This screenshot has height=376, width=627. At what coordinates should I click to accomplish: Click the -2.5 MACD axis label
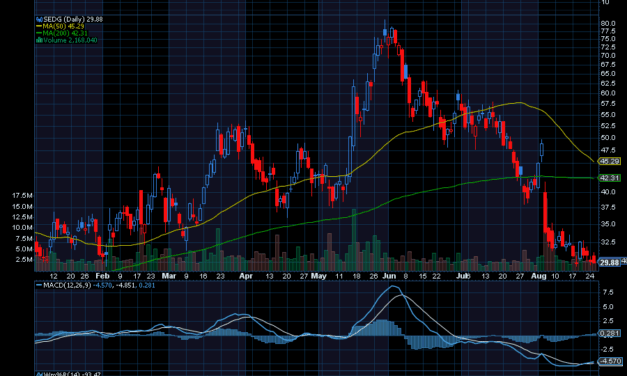point(607,350)
